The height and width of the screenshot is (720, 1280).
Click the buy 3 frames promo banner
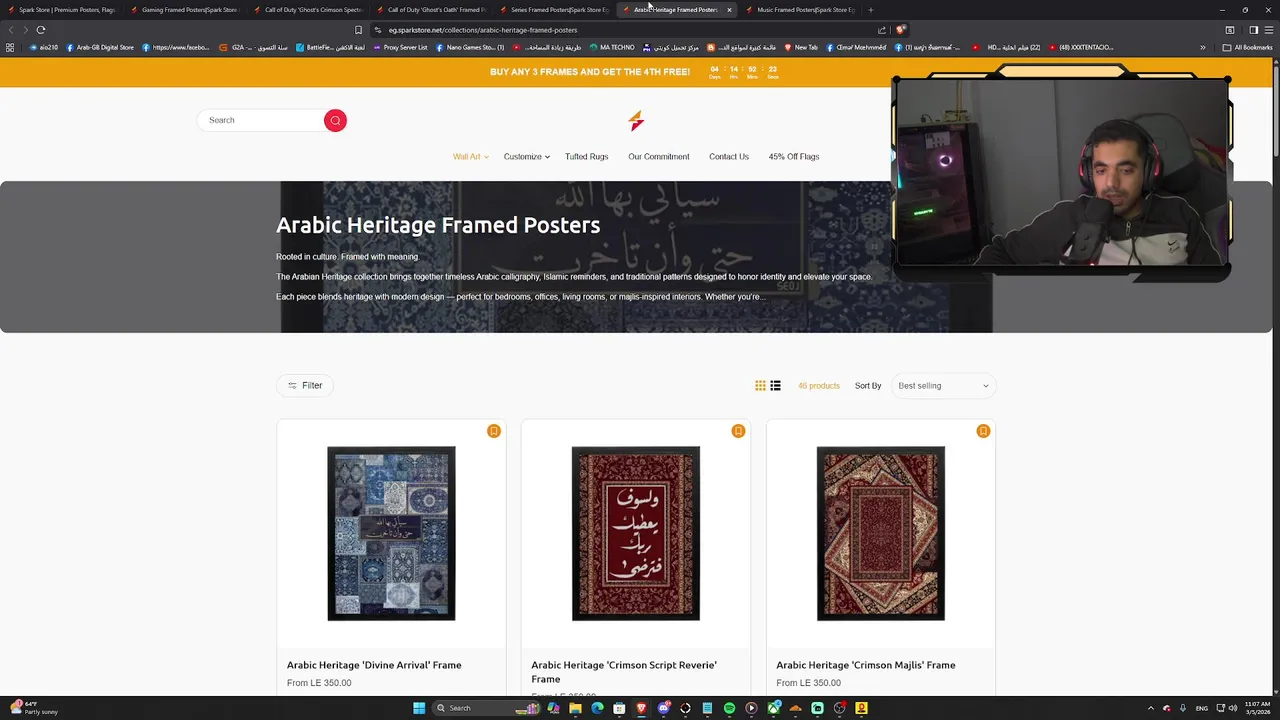coord(590,72)
